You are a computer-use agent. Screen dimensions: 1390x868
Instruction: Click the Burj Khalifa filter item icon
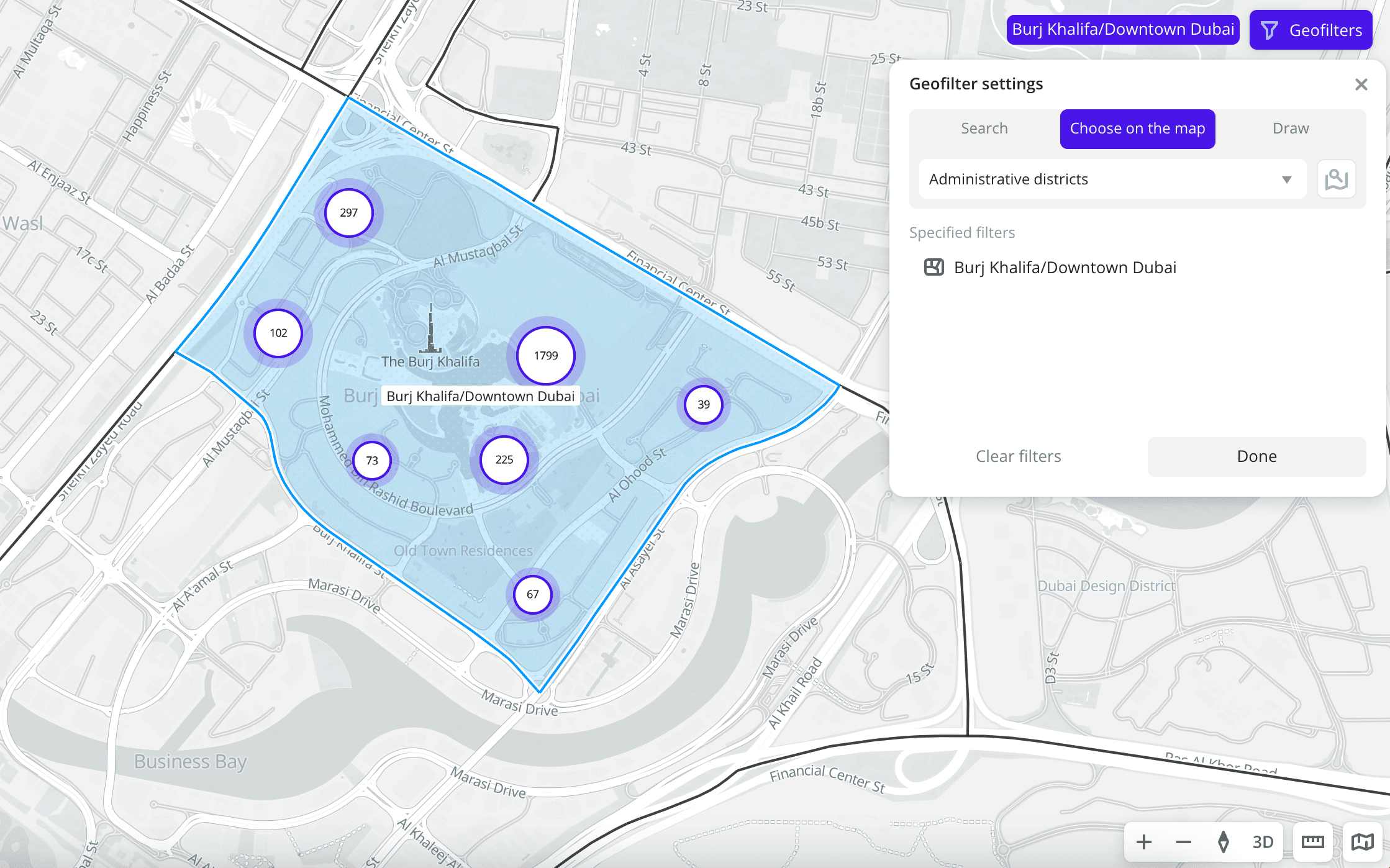click(934, 268)
